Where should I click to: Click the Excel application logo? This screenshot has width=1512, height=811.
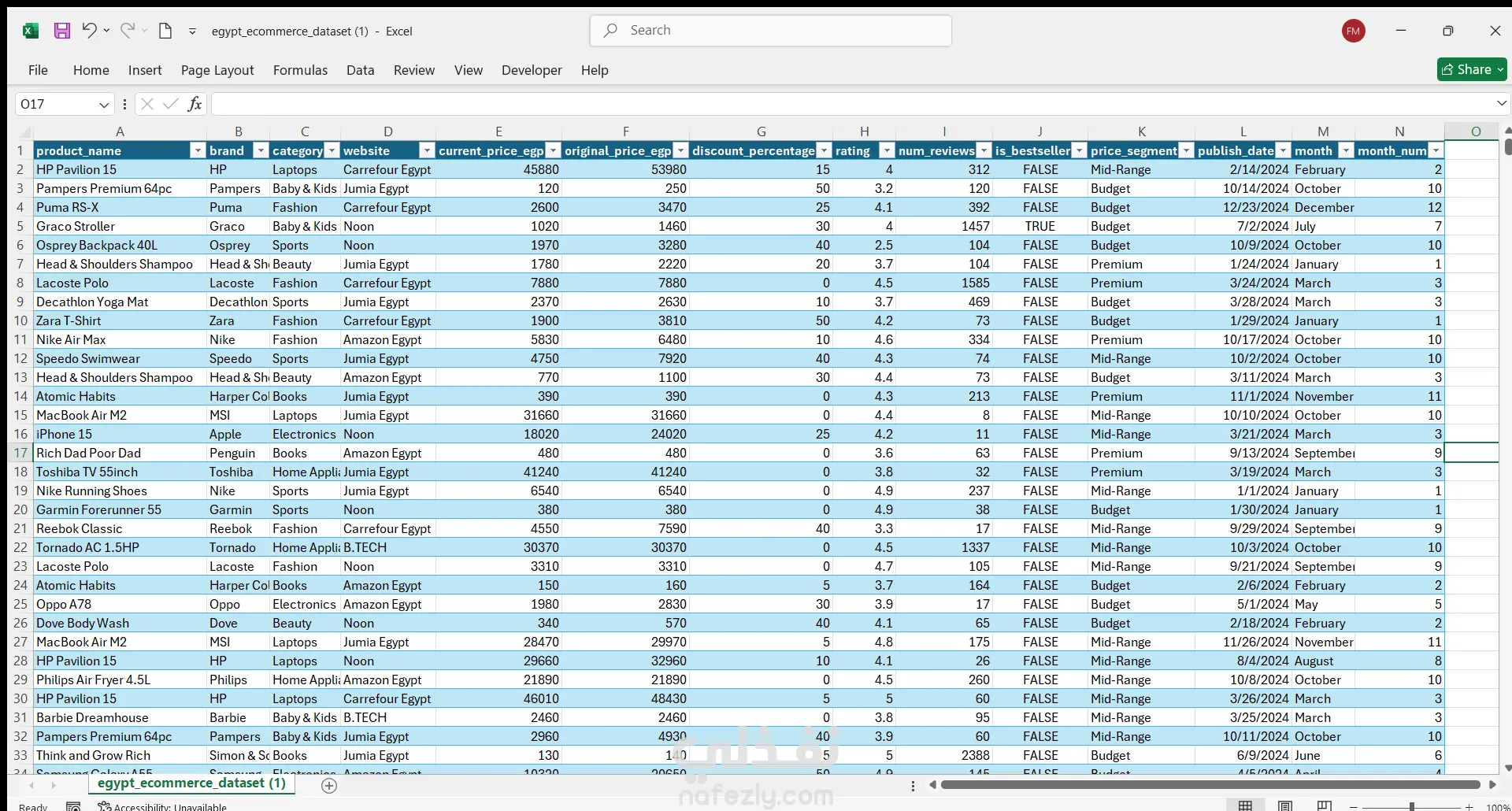[x=31, y=31]
